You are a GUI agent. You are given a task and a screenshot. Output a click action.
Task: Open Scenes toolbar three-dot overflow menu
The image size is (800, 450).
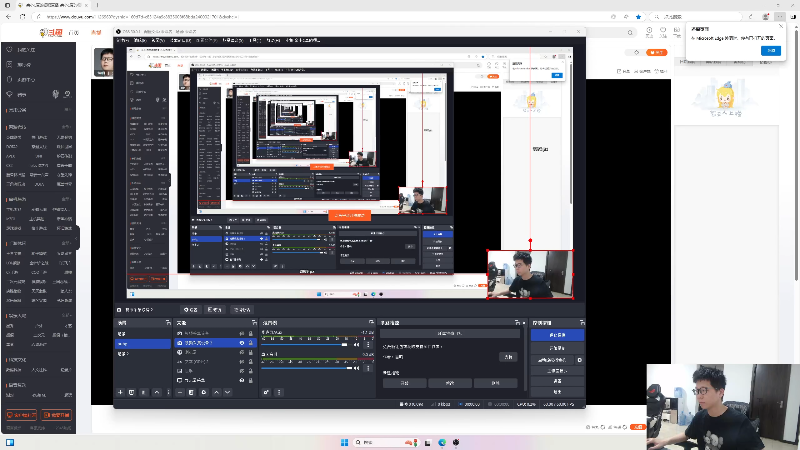point(168,392)
